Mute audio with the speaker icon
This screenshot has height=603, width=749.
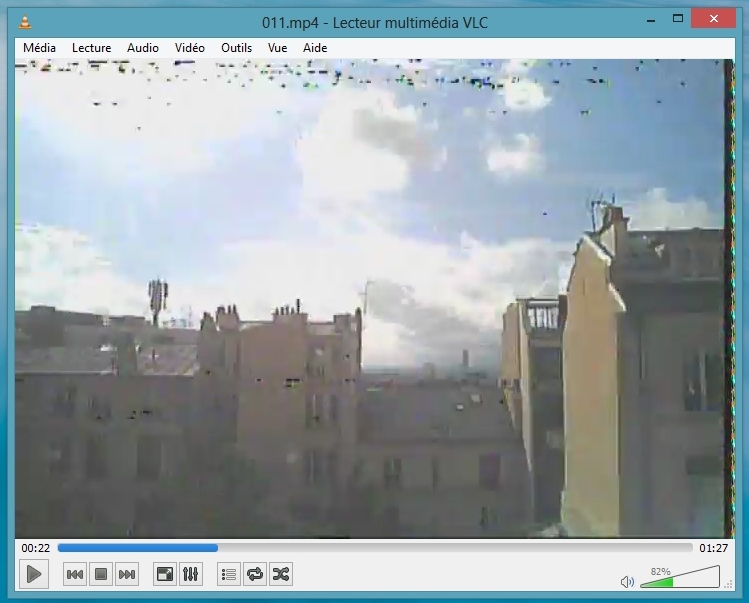point(627,581)
